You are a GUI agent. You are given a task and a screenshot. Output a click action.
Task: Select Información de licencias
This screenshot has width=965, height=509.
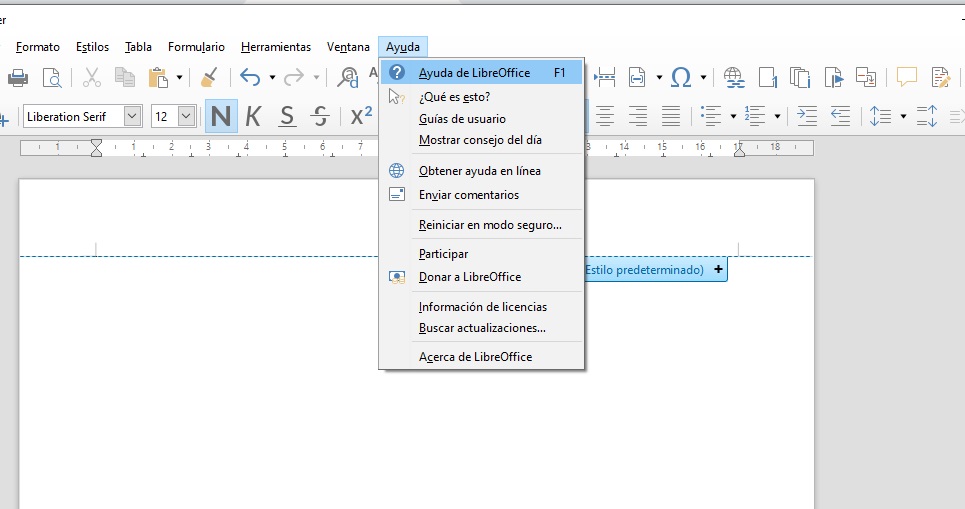[481, 307]
